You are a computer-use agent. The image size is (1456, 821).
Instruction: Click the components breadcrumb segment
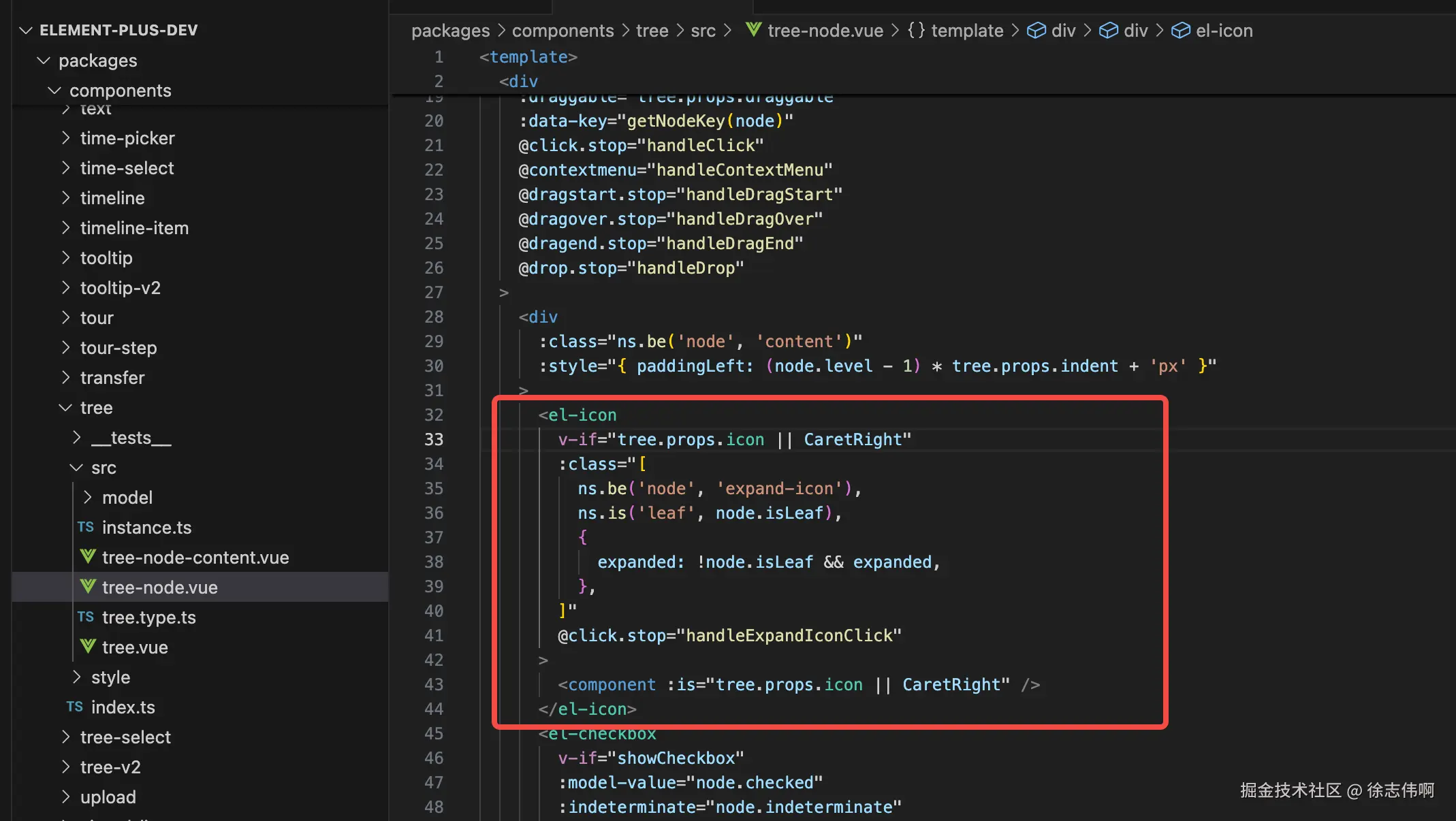point(563,31)
